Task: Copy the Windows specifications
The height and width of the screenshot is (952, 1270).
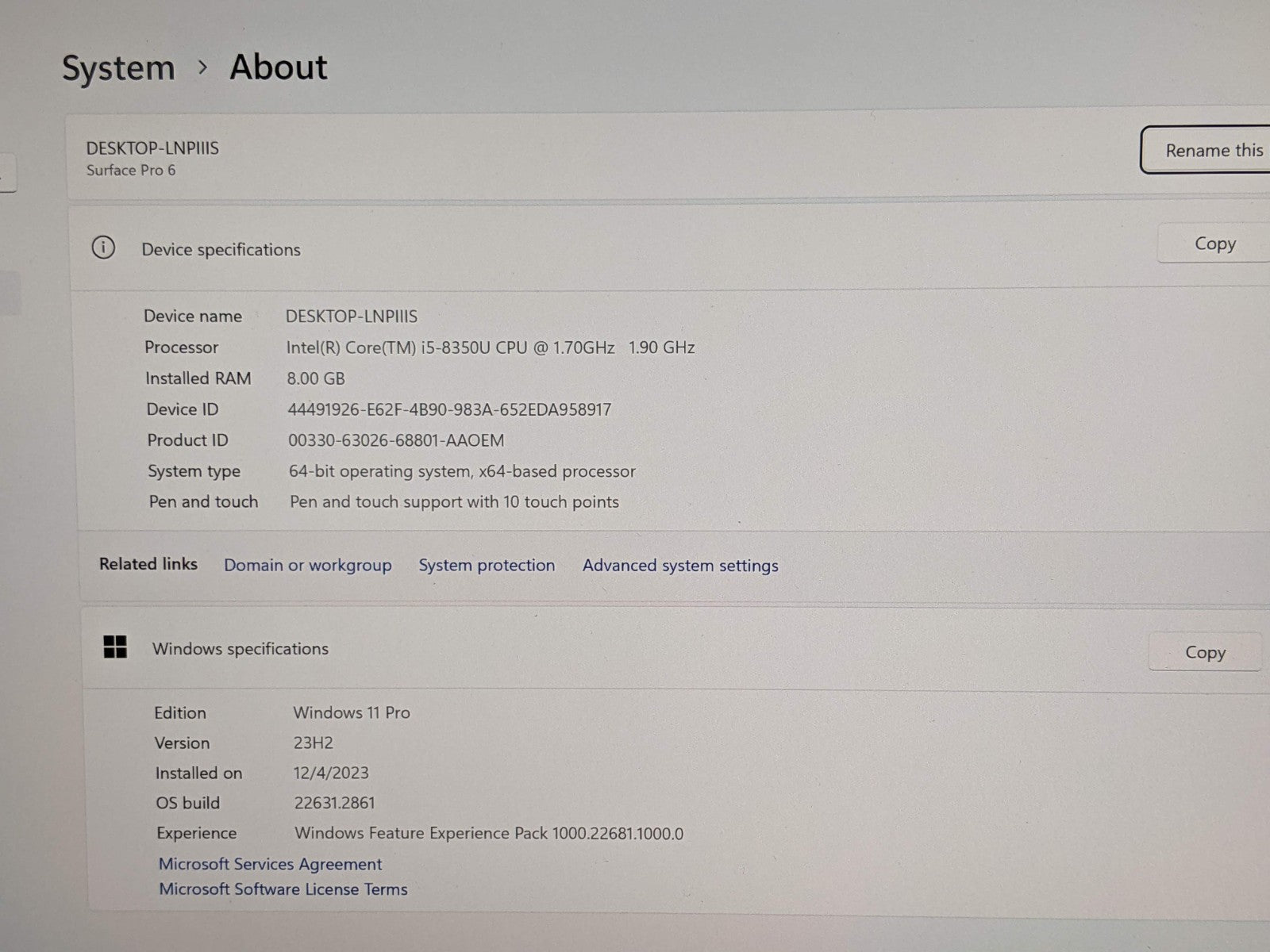Action: [1204, 652]
